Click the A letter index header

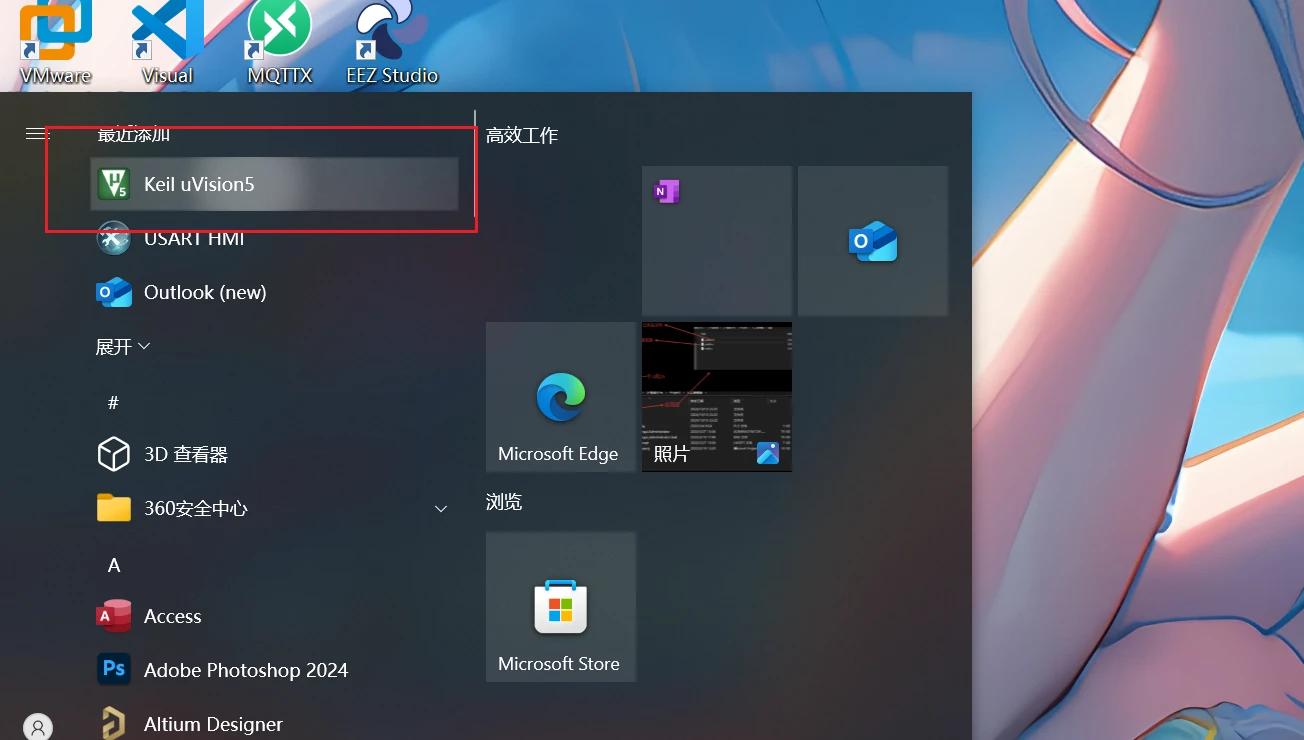(x=114, y=565)
